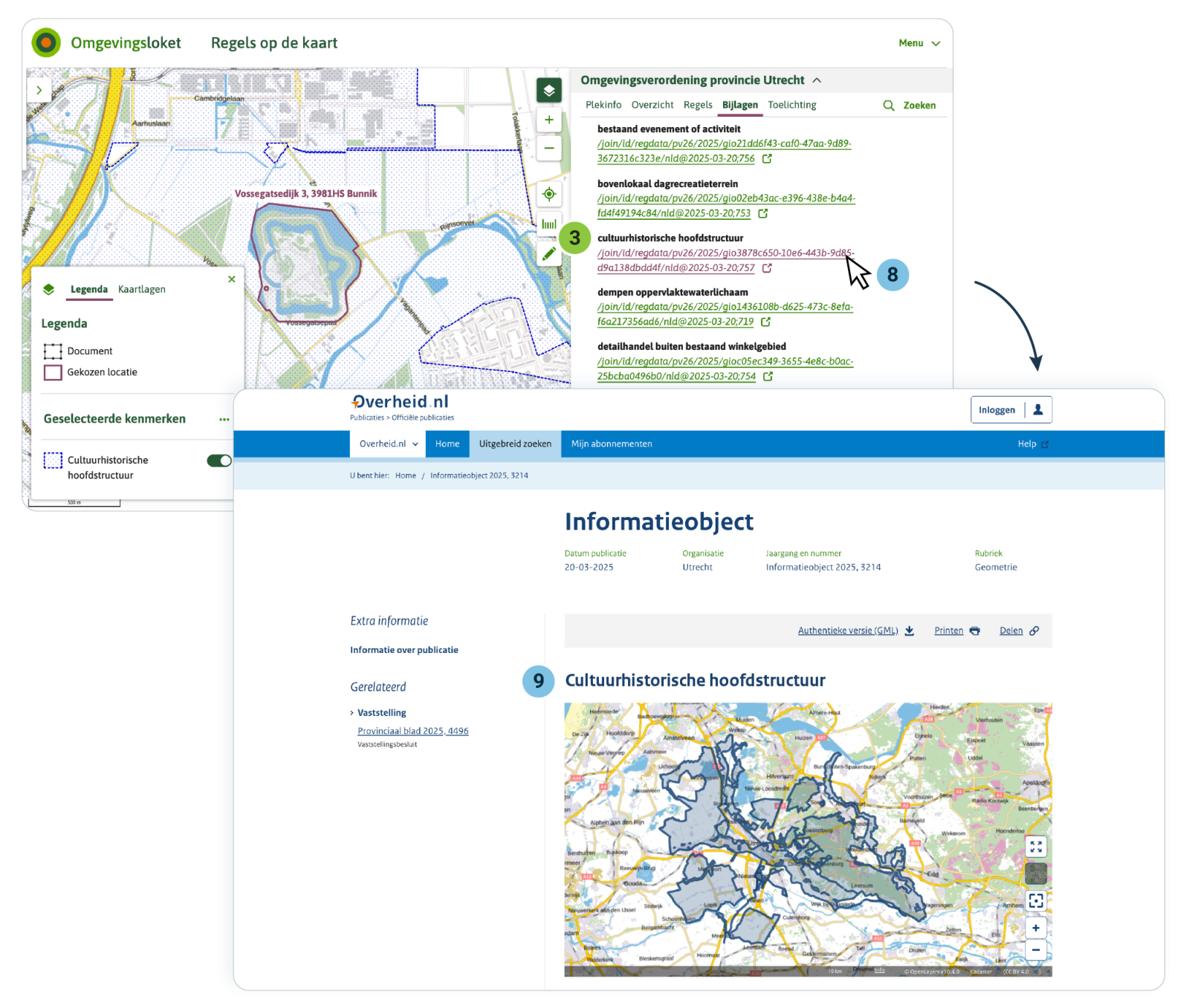The height and width of the screenshot is (1008, 1189).
Task: Click the Inloggen button
Action: [x=997, y=409]
